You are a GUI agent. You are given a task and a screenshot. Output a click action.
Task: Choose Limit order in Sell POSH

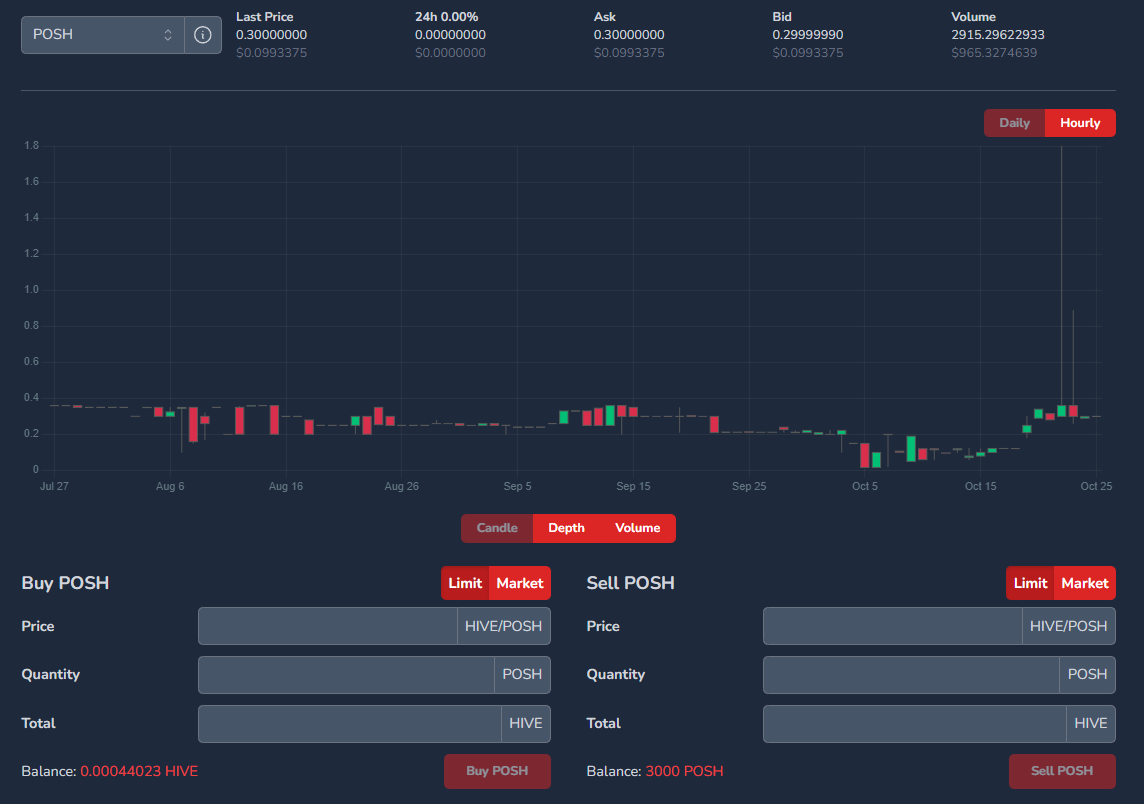pyautogui.click(x=1030, y=583)
